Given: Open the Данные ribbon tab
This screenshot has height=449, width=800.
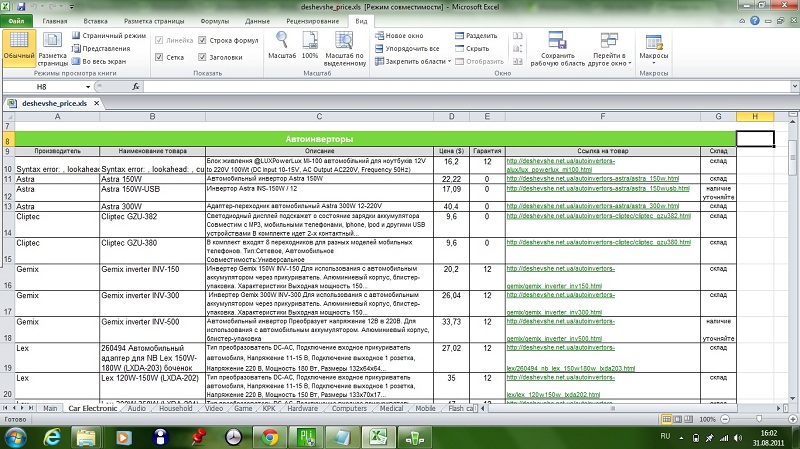Looking at the screenshot, I should coord(257,21).
